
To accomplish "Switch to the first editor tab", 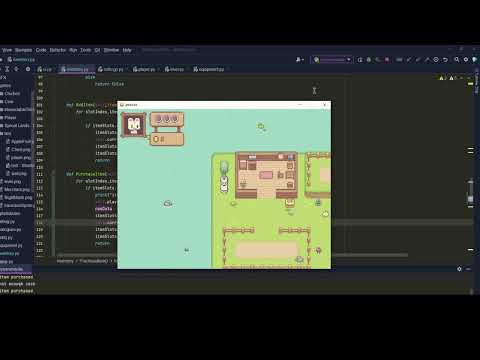I will click(45, 69).
